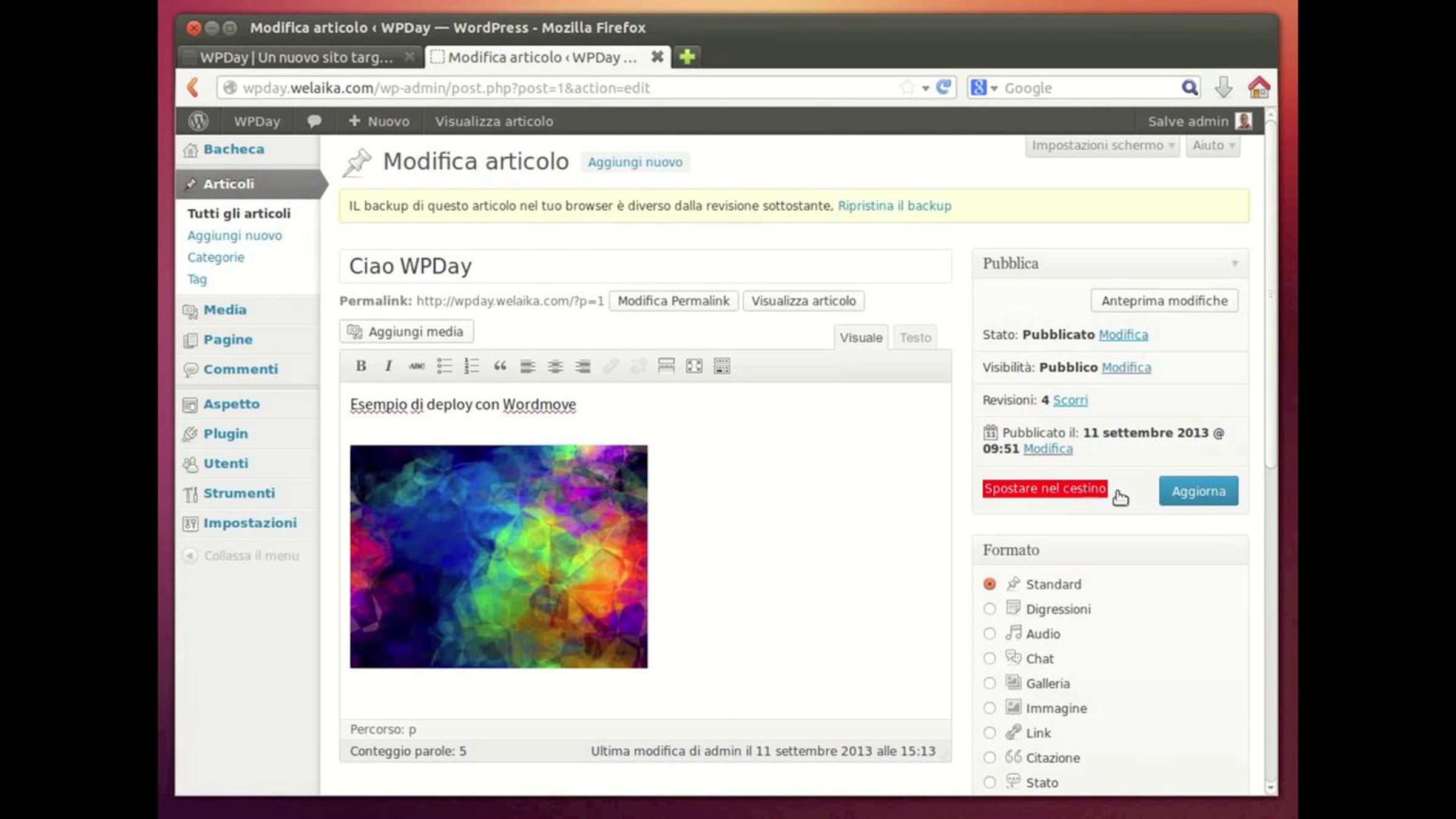The width and height of the screenshot is (1456, 819).
Task: Open the Salve admin user menu
Action: coord(1199,121)
